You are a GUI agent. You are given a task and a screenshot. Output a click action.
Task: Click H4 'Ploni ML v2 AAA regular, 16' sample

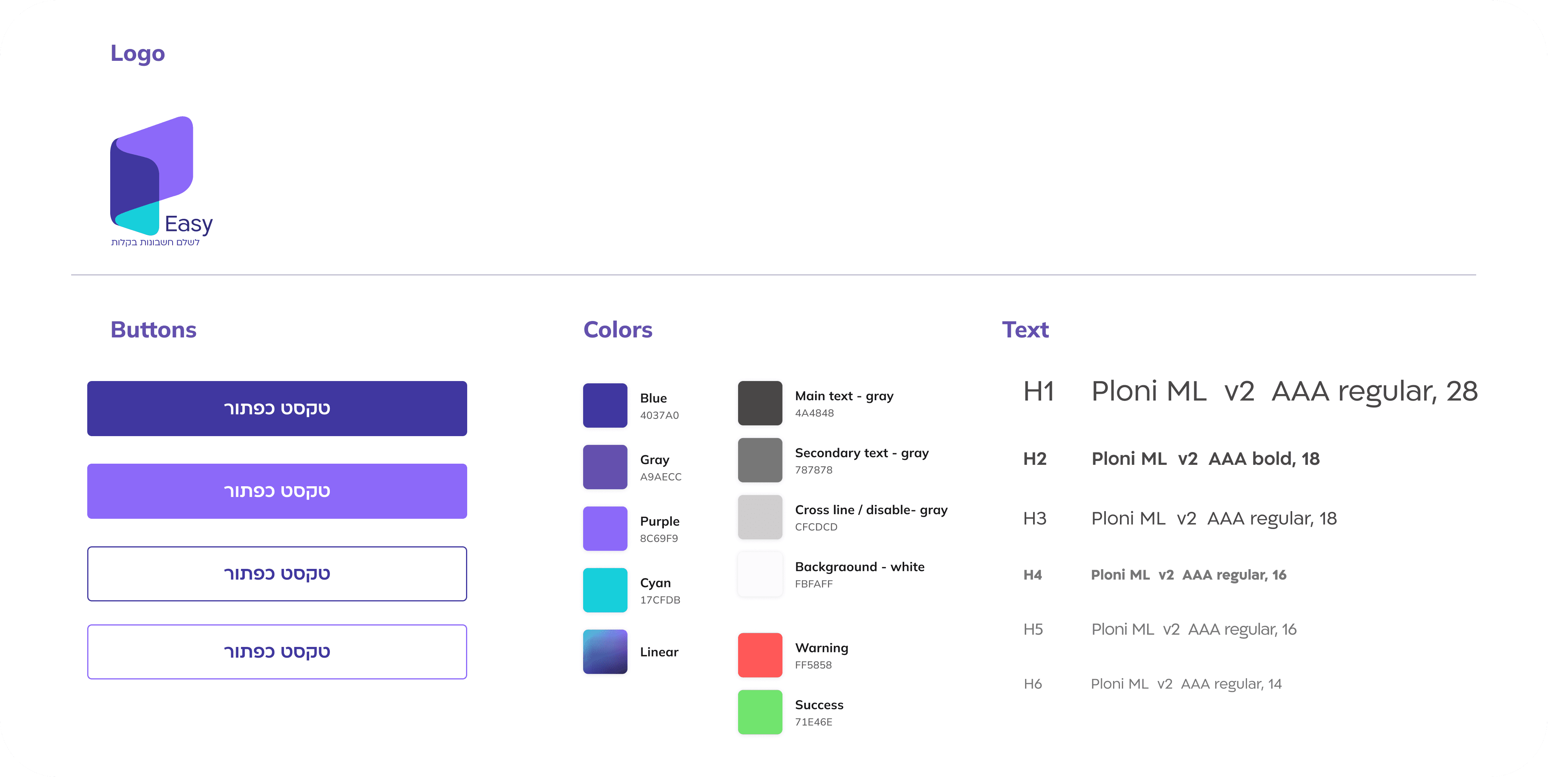[1188, 575]
